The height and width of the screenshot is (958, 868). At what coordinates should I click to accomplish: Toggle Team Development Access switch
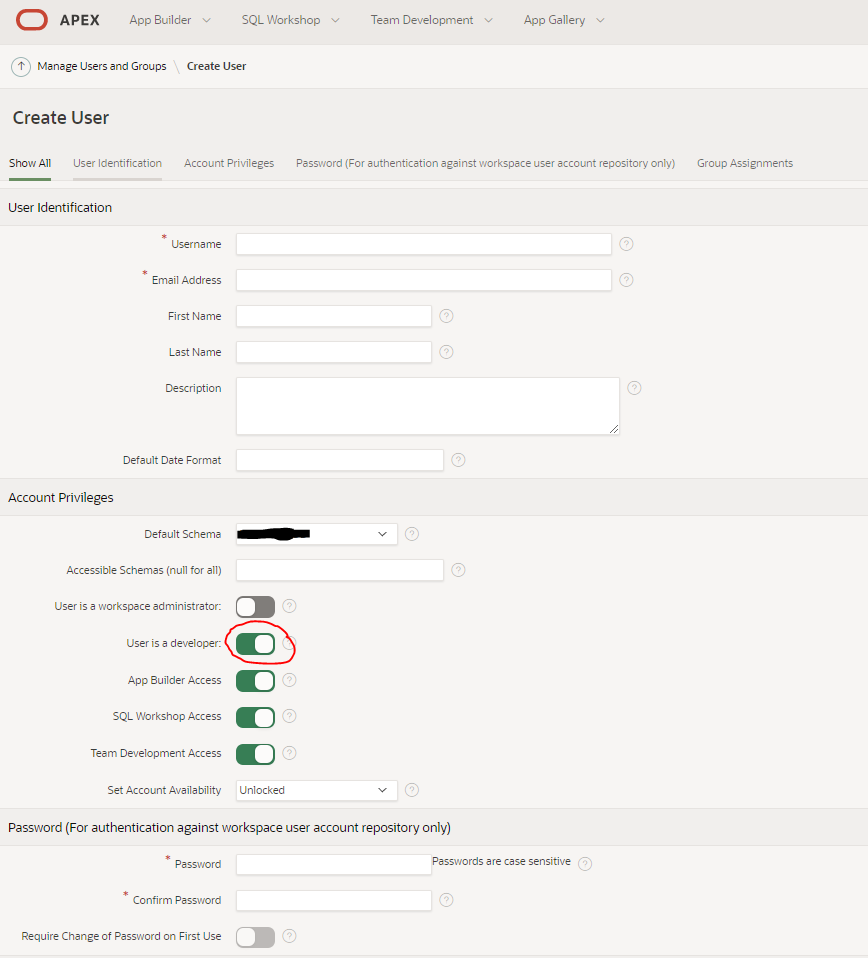[x=255, y=754]
